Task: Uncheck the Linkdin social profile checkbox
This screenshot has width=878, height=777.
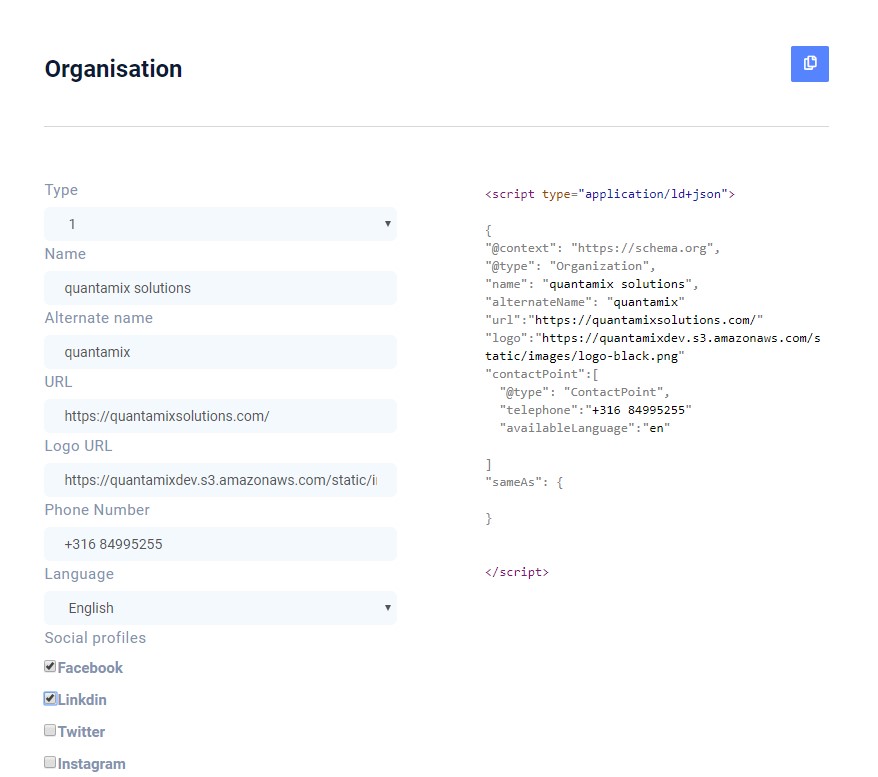Action: coord(50,698)
